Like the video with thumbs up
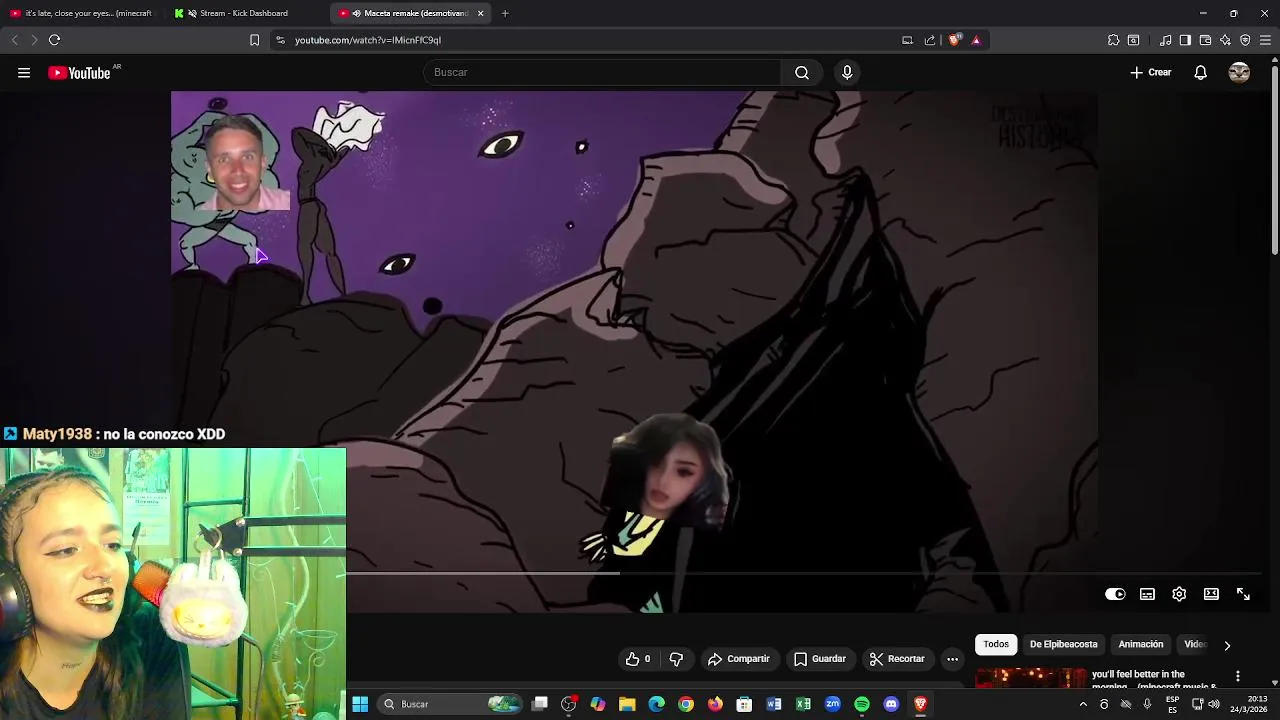The height and width of the screenshot is (720, 1280). (x=637, y=659)
